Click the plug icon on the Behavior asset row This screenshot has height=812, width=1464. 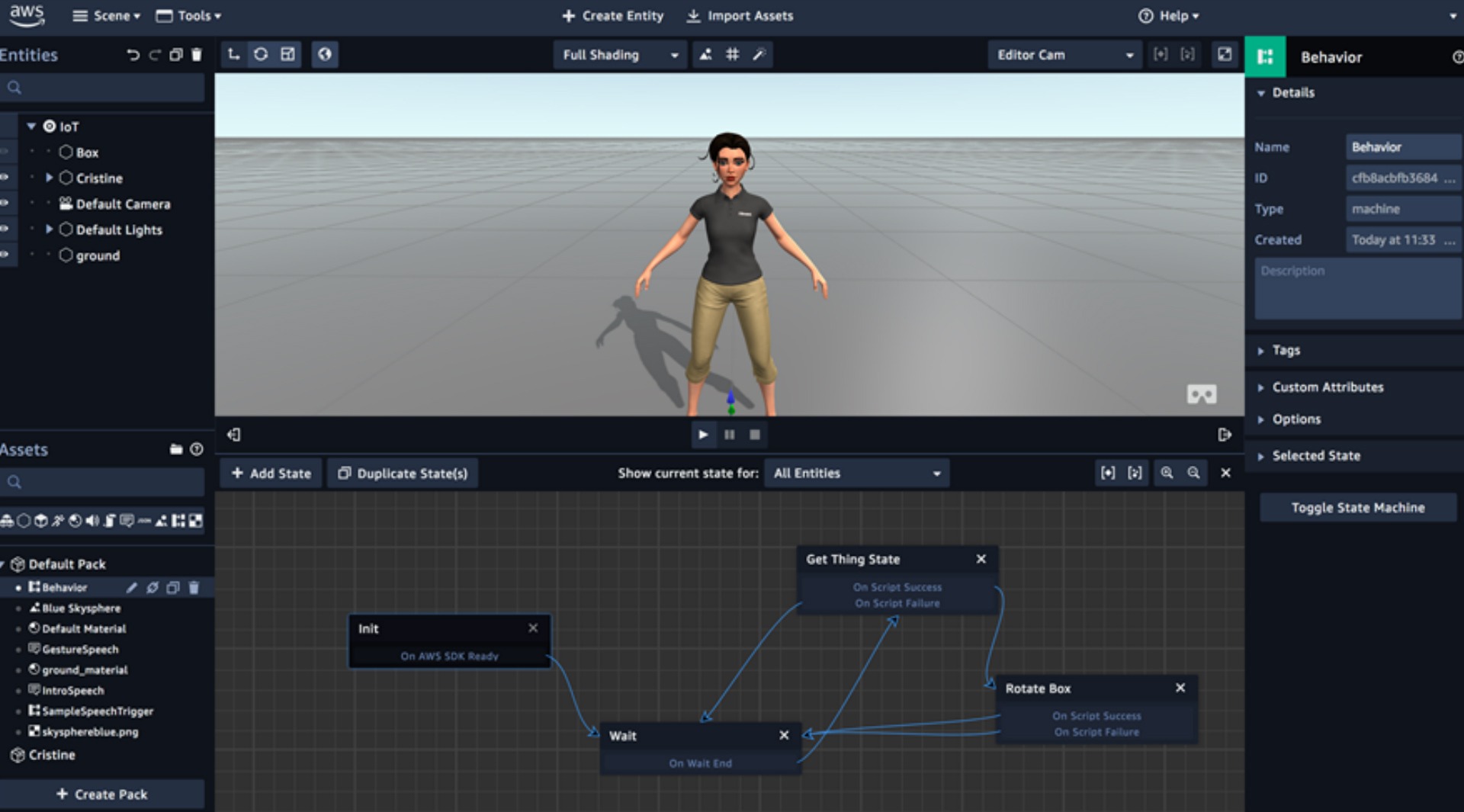coord(152,587)
